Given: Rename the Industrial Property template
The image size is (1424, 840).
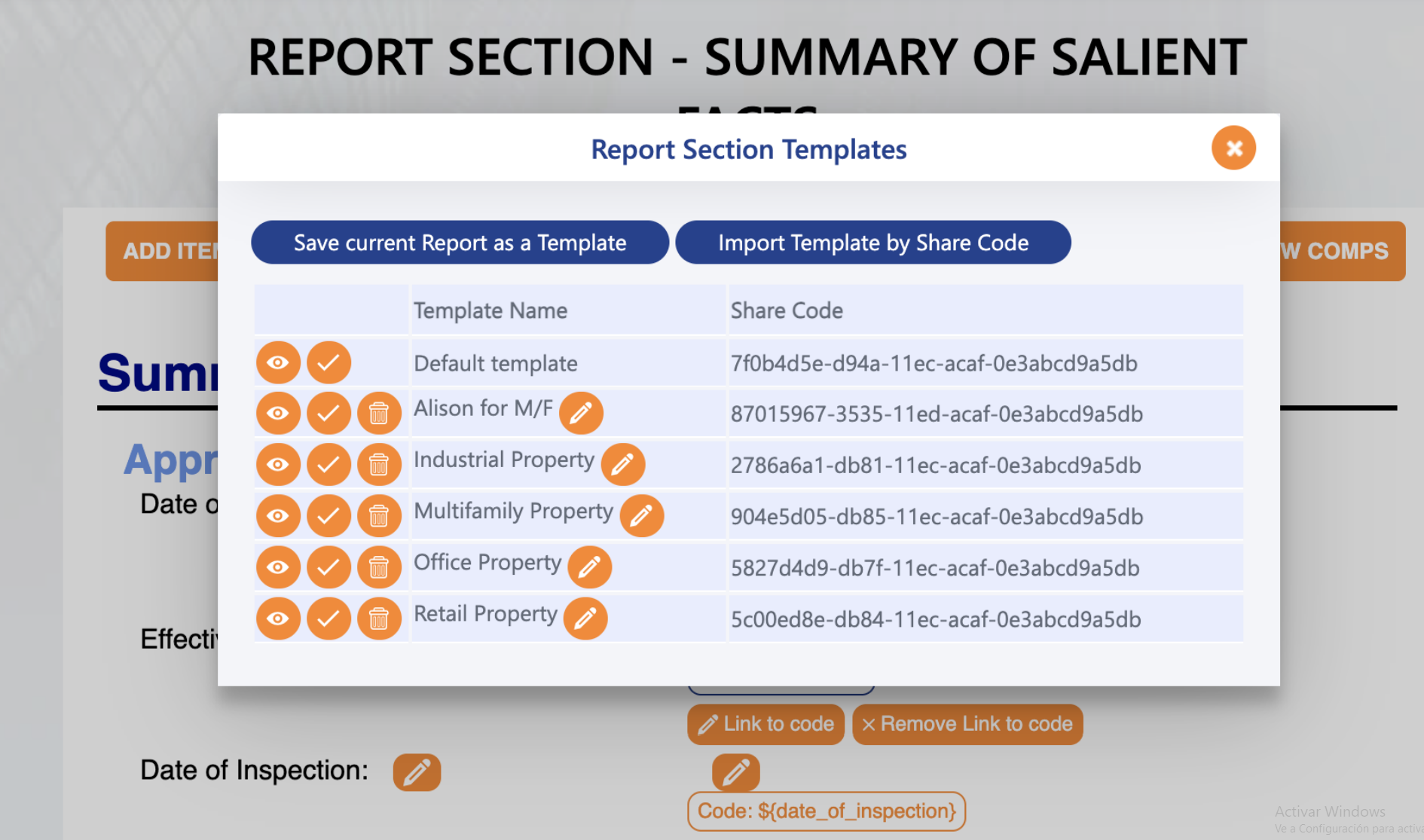Looking at the screenshot, I should click(622, 464).
